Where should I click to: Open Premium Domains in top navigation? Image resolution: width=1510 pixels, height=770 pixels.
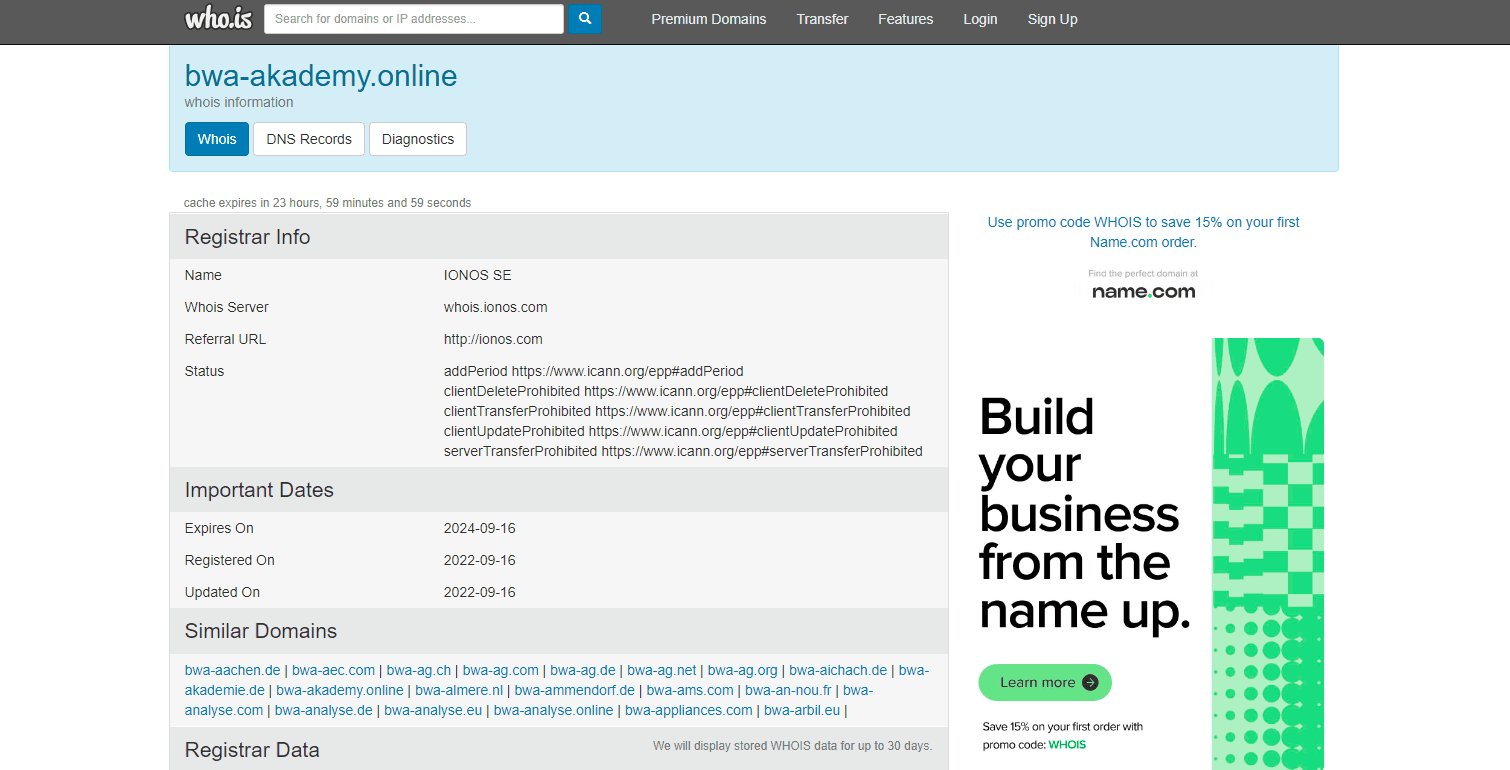click(708, 19)
